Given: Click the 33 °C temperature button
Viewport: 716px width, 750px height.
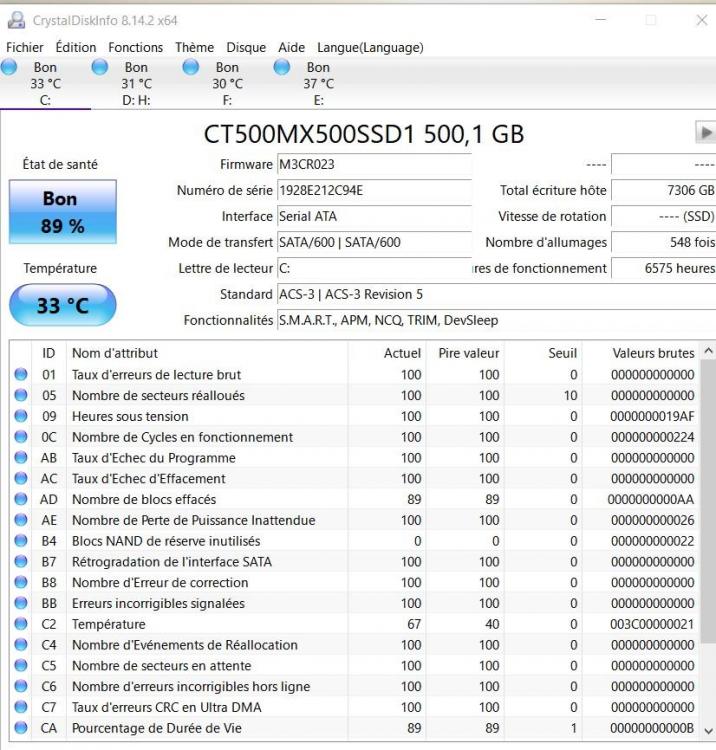Looking at the screenshot, I should 62,305.
